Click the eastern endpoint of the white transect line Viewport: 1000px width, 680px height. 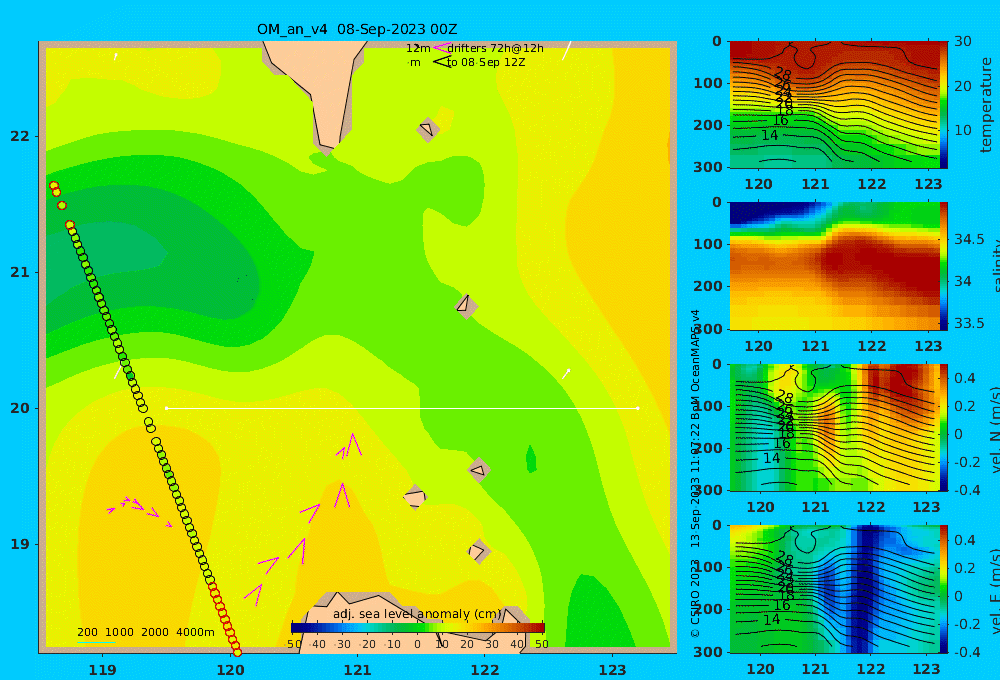pos(638,408)
